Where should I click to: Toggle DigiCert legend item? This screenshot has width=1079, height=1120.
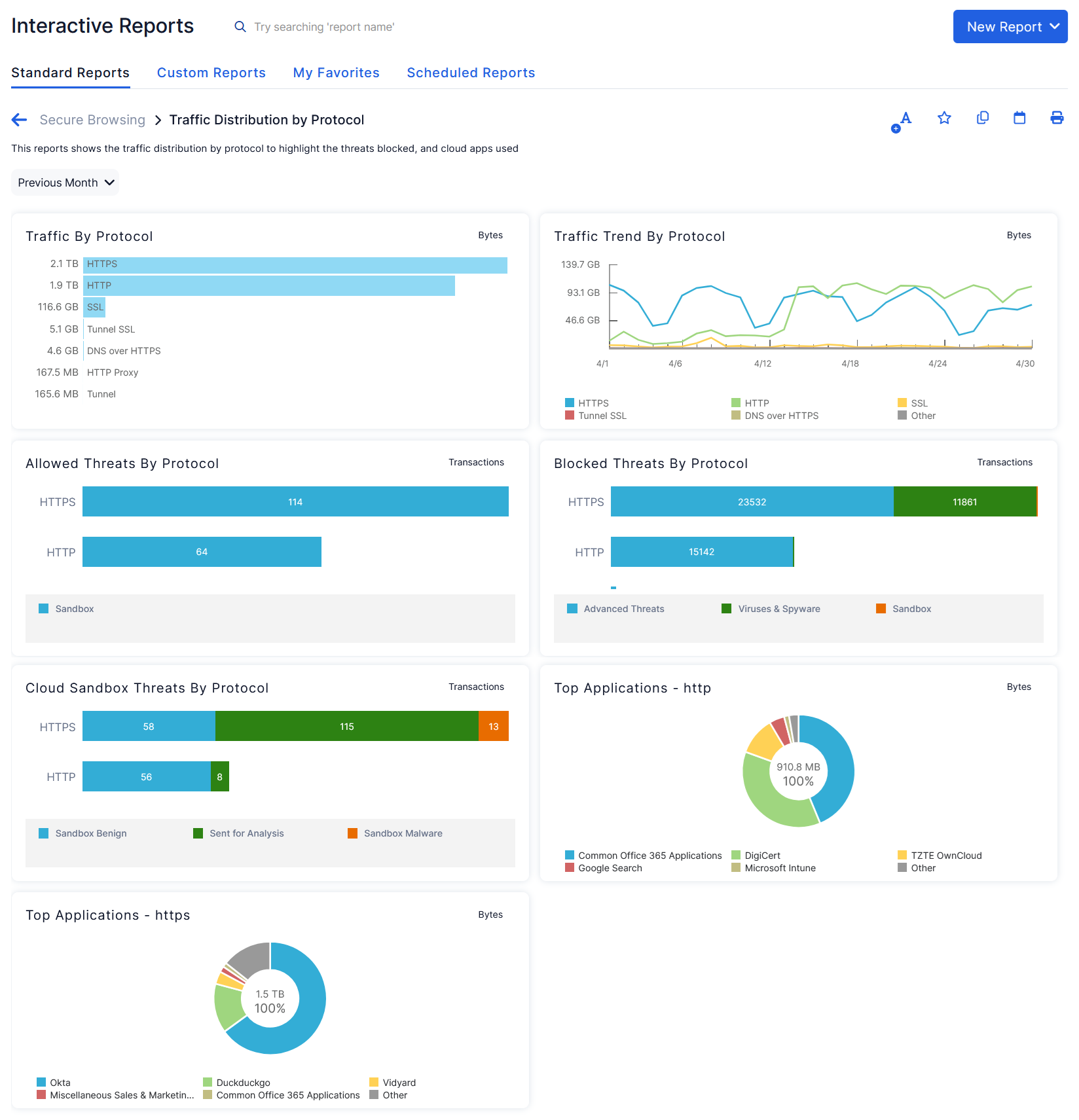coord(756,856)
